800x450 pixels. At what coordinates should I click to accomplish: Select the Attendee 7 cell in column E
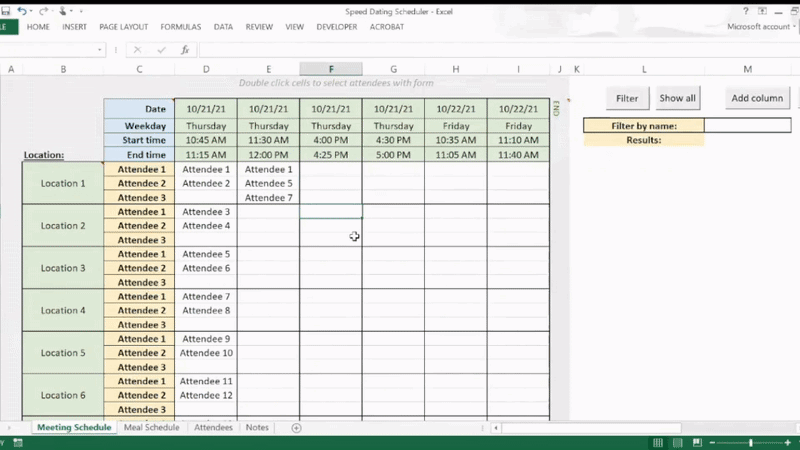click(x=268, y=197)
